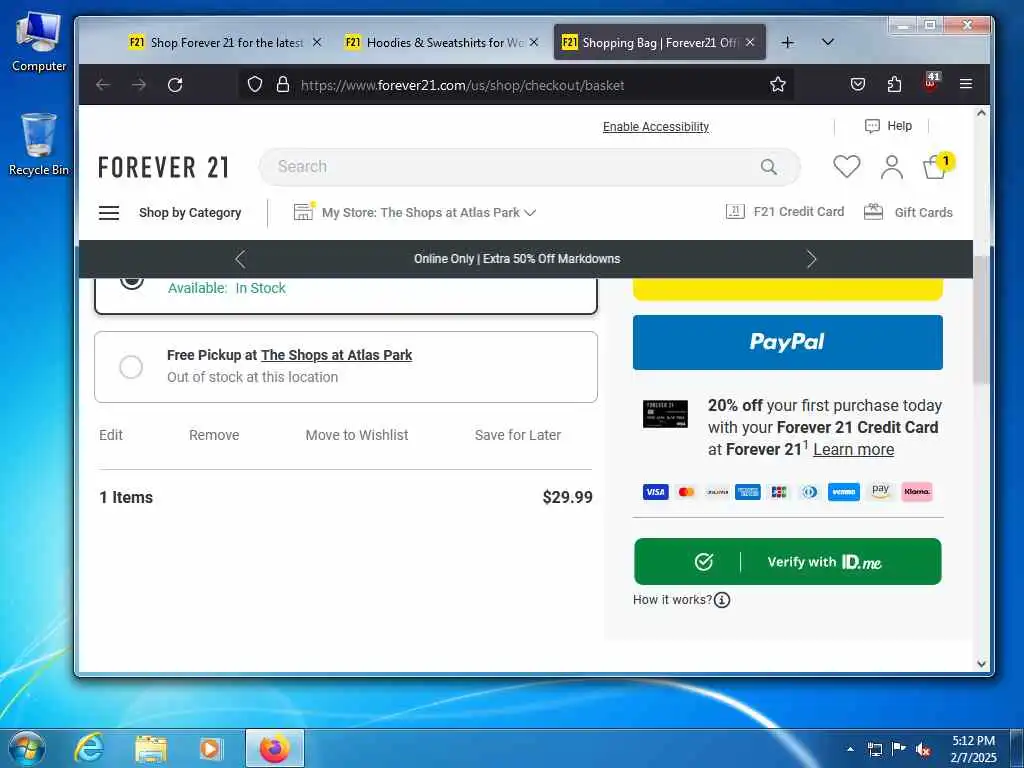Viewport: 1024px width, 768px height.
Task: Click scrollbar down arrow
Action: pyautogui.click(x=981, y=664)
